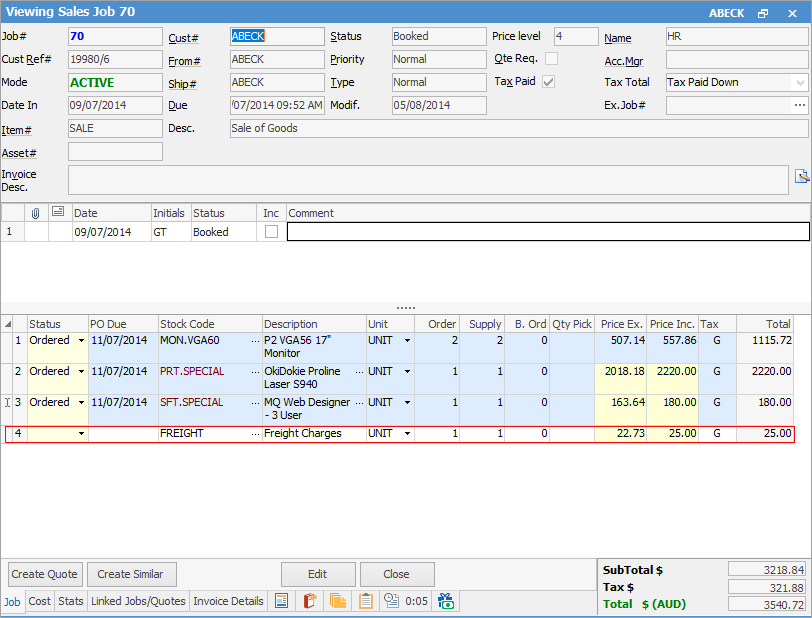Click the gift and money icon
Screen dimensions: 812x618
(x=446, y=601)
